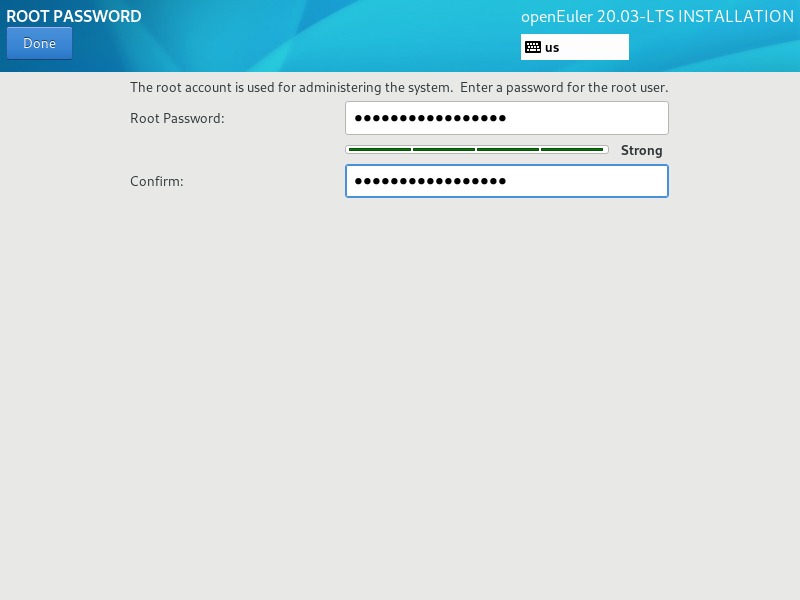Click the root account description text

point(399,88)
